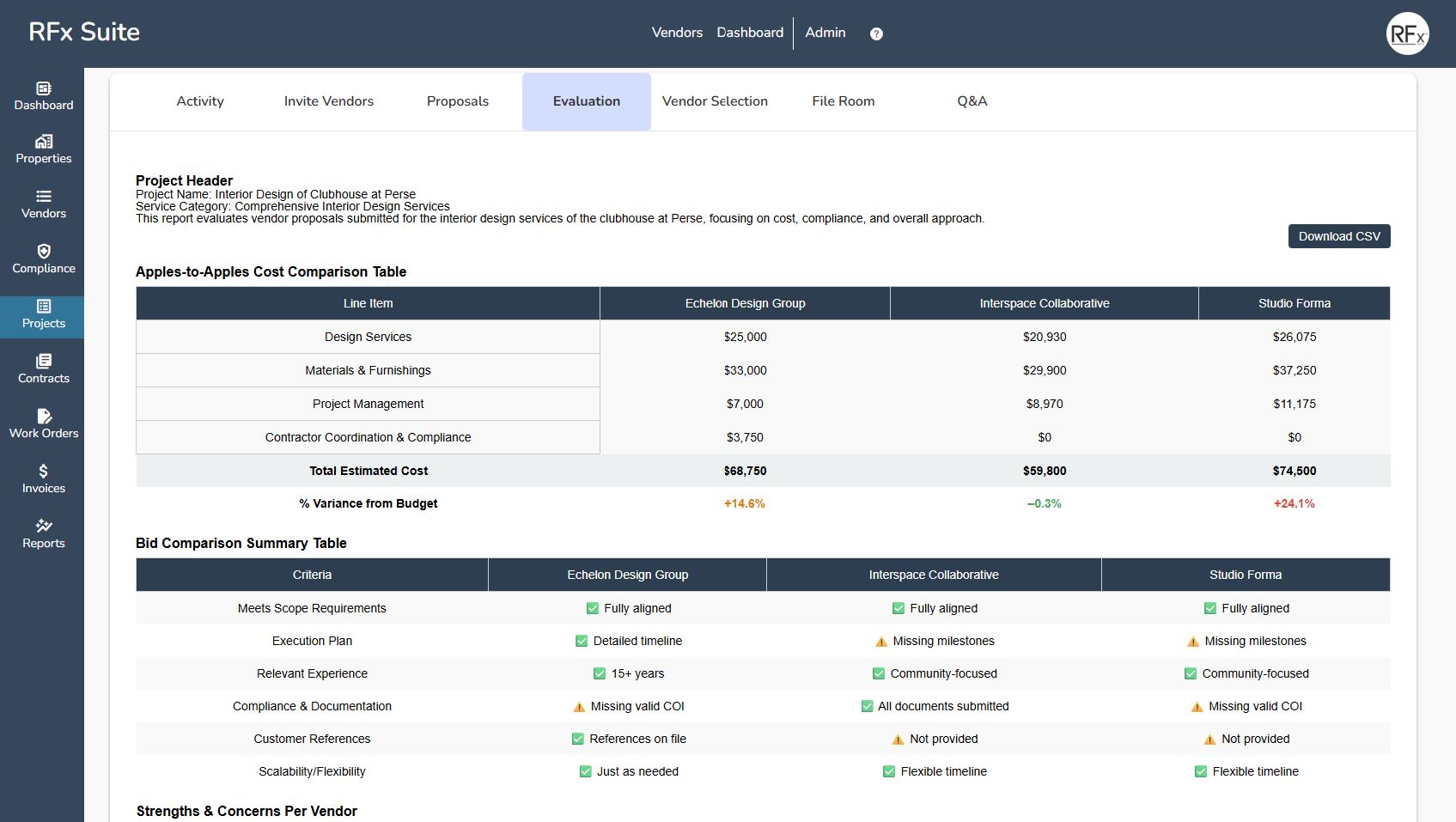Image resolution: width=1456 pixels, height=822 pixels.
Task: Select the Compliance shield icon
Action: 44,252
